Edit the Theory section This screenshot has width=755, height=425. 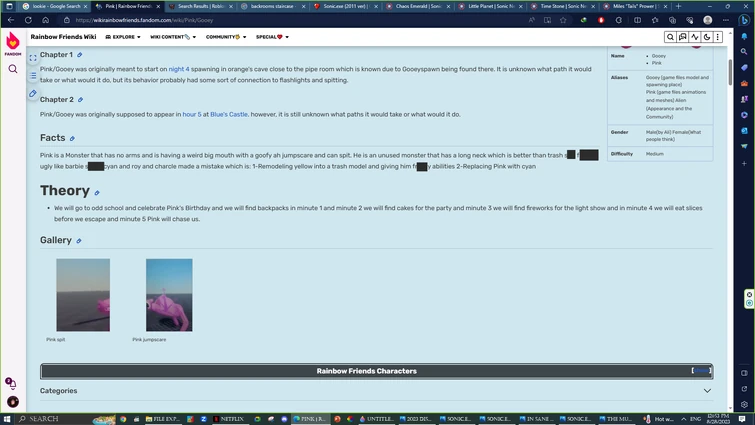[x=97, y=193]
